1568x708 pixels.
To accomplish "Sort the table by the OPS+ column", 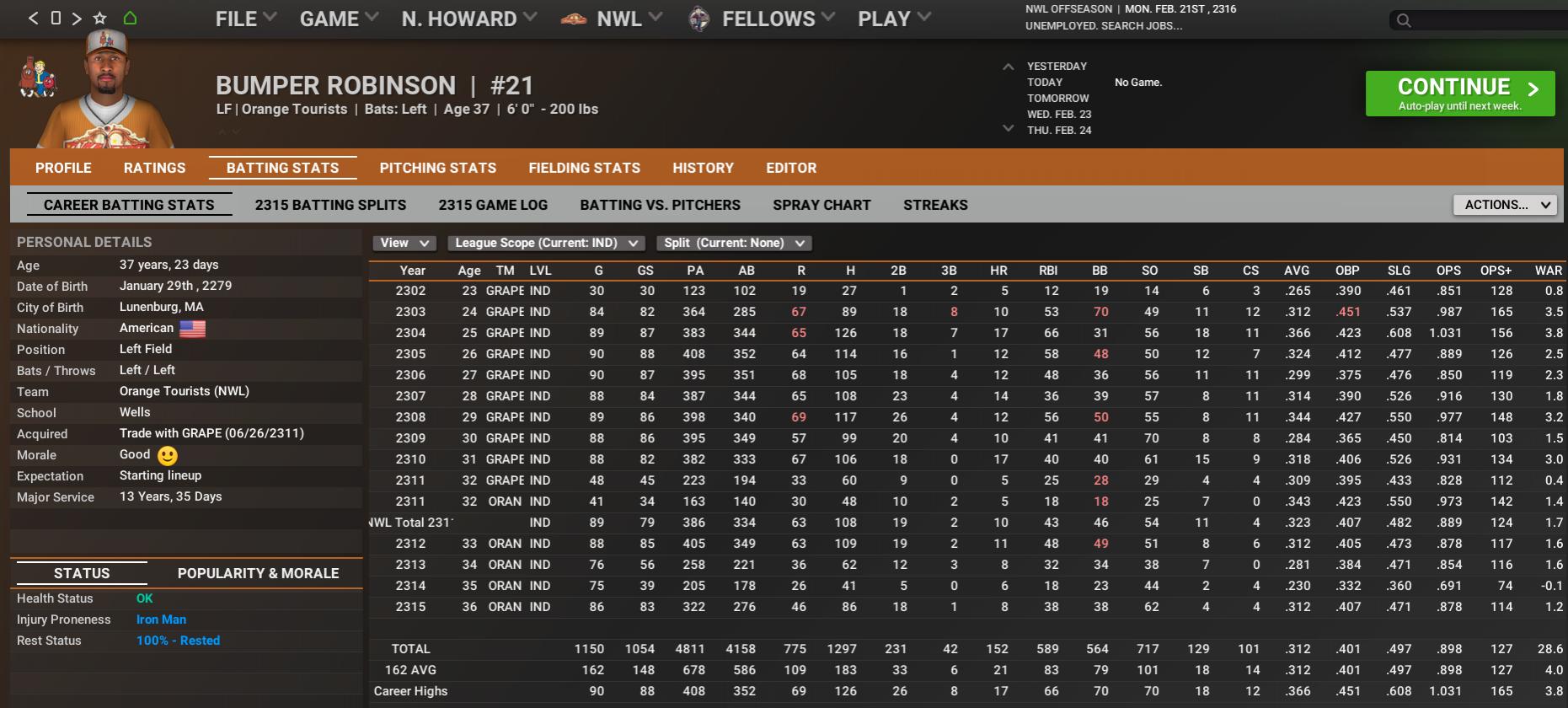I will coord(1496,271).
